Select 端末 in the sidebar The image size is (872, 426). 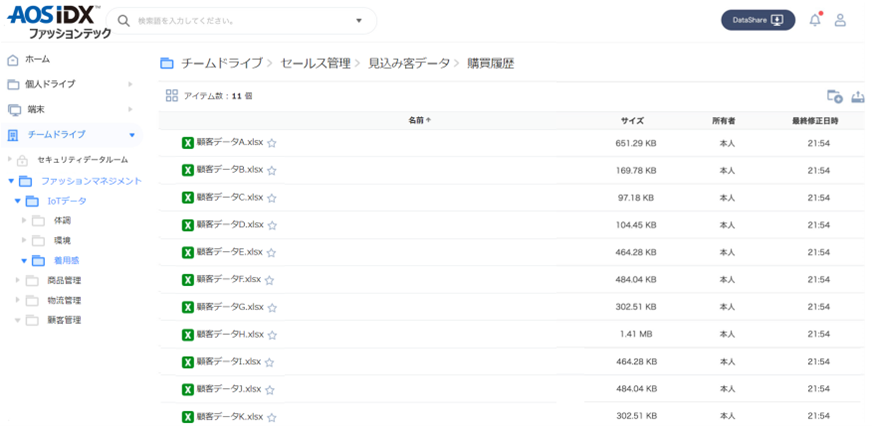pyautogui.click(x=36, y=109)
